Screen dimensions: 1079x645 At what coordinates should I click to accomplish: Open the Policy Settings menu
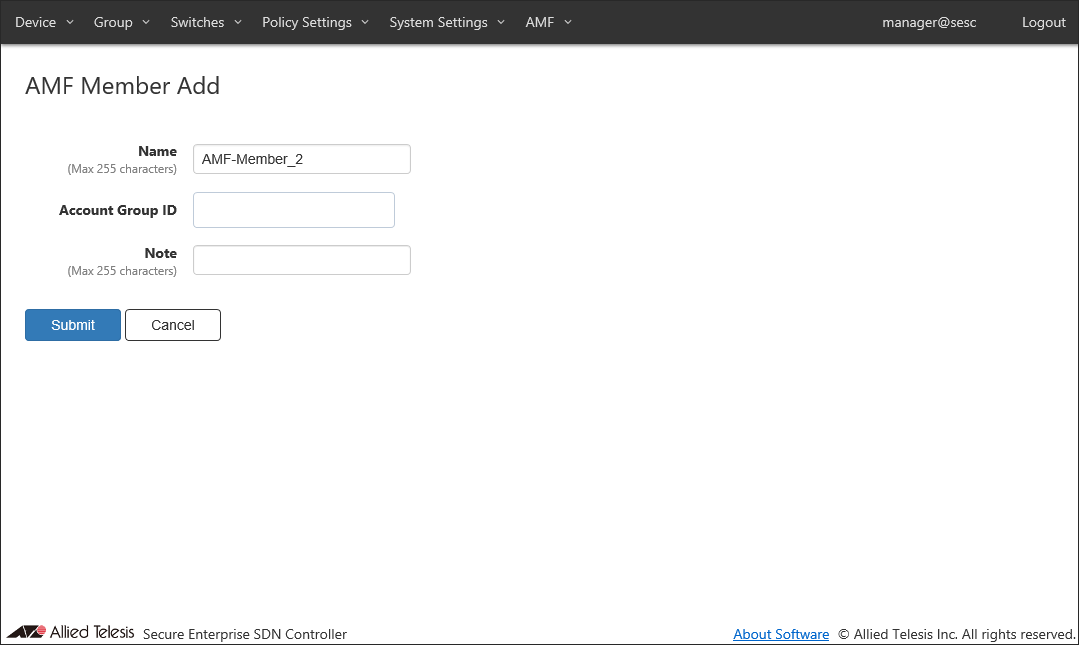point(315,22)
